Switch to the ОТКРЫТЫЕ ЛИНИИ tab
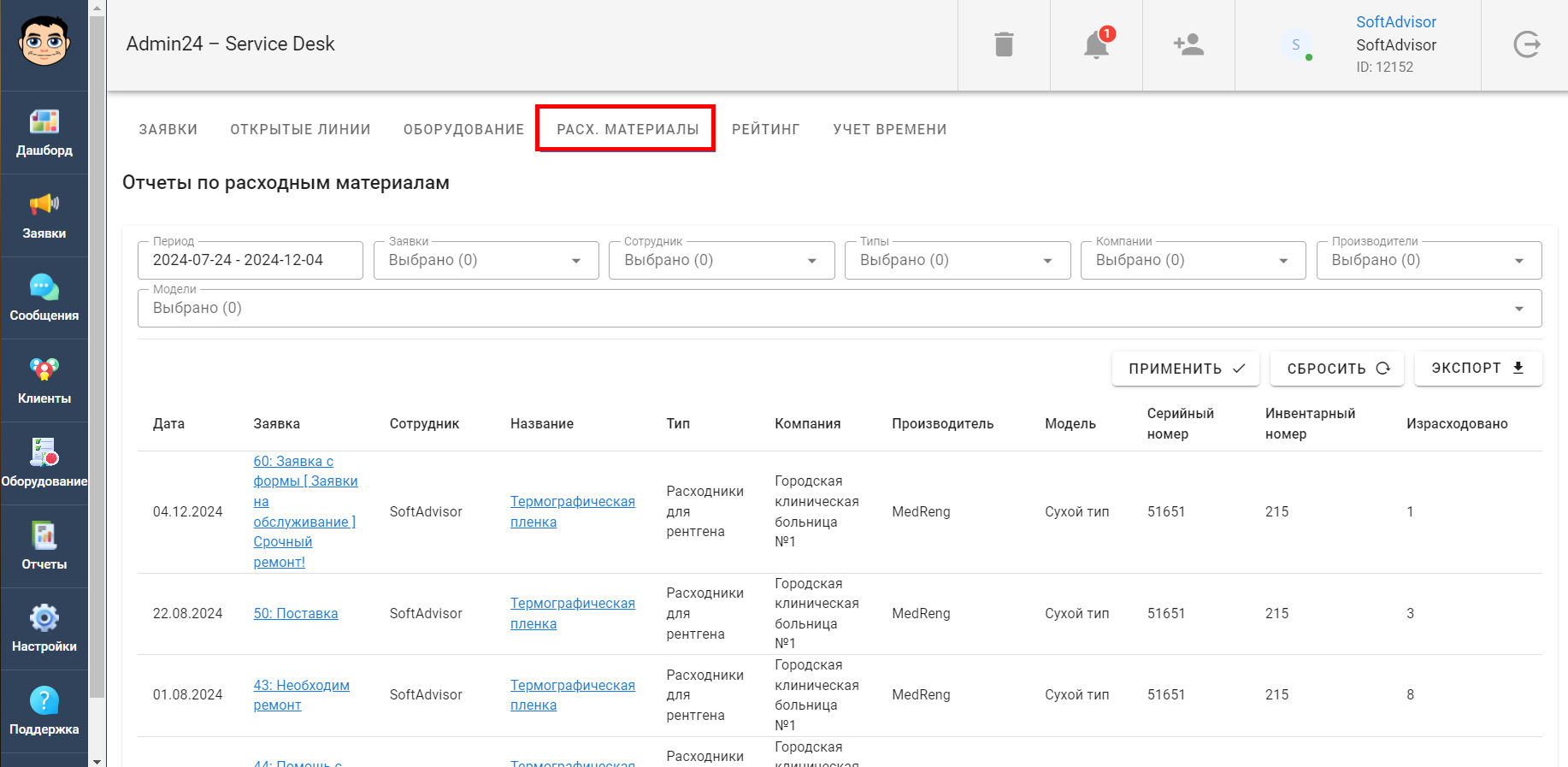 click(300, 129)
